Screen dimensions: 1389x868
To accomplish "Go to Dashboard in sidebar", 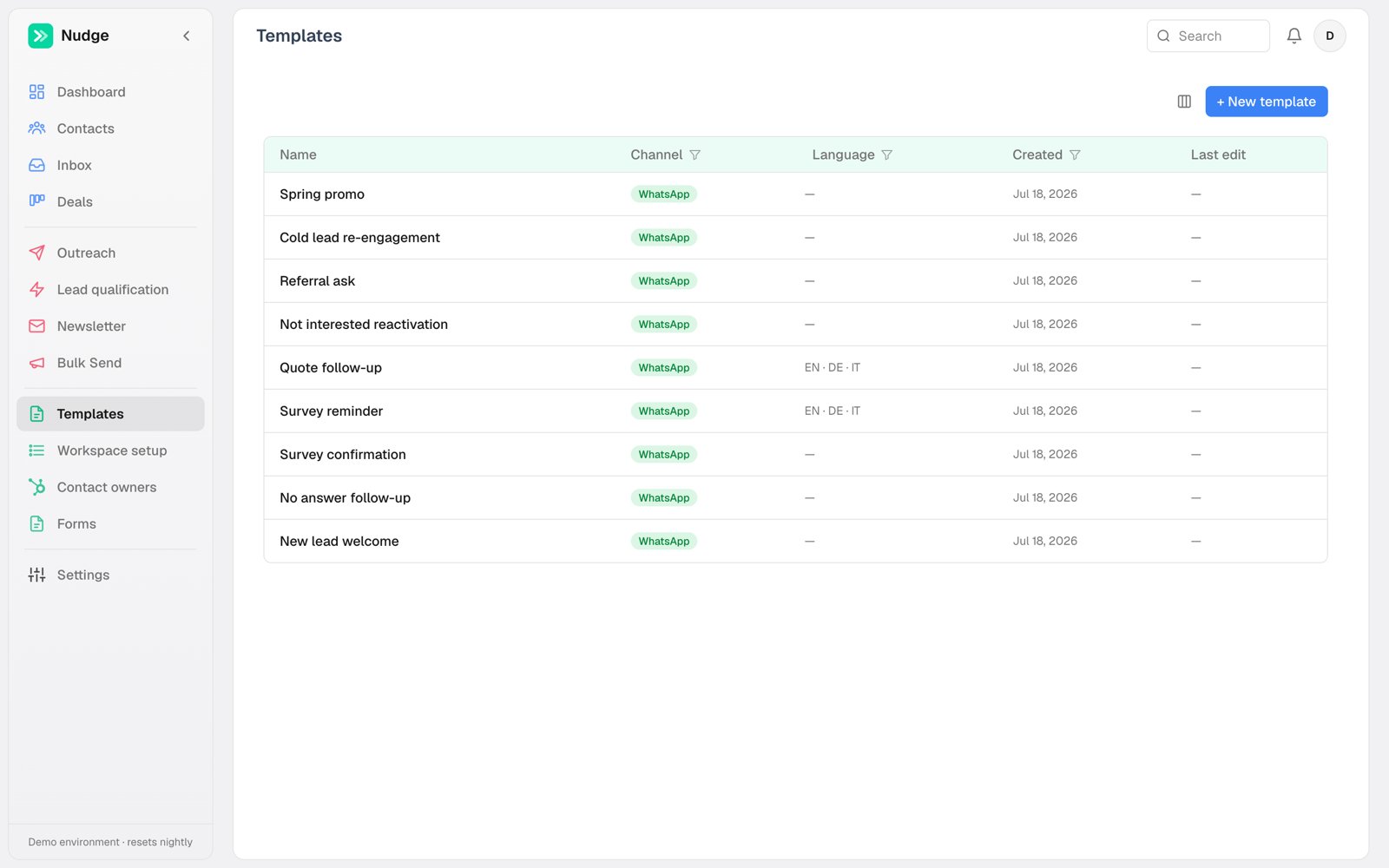I will [91, 92].
